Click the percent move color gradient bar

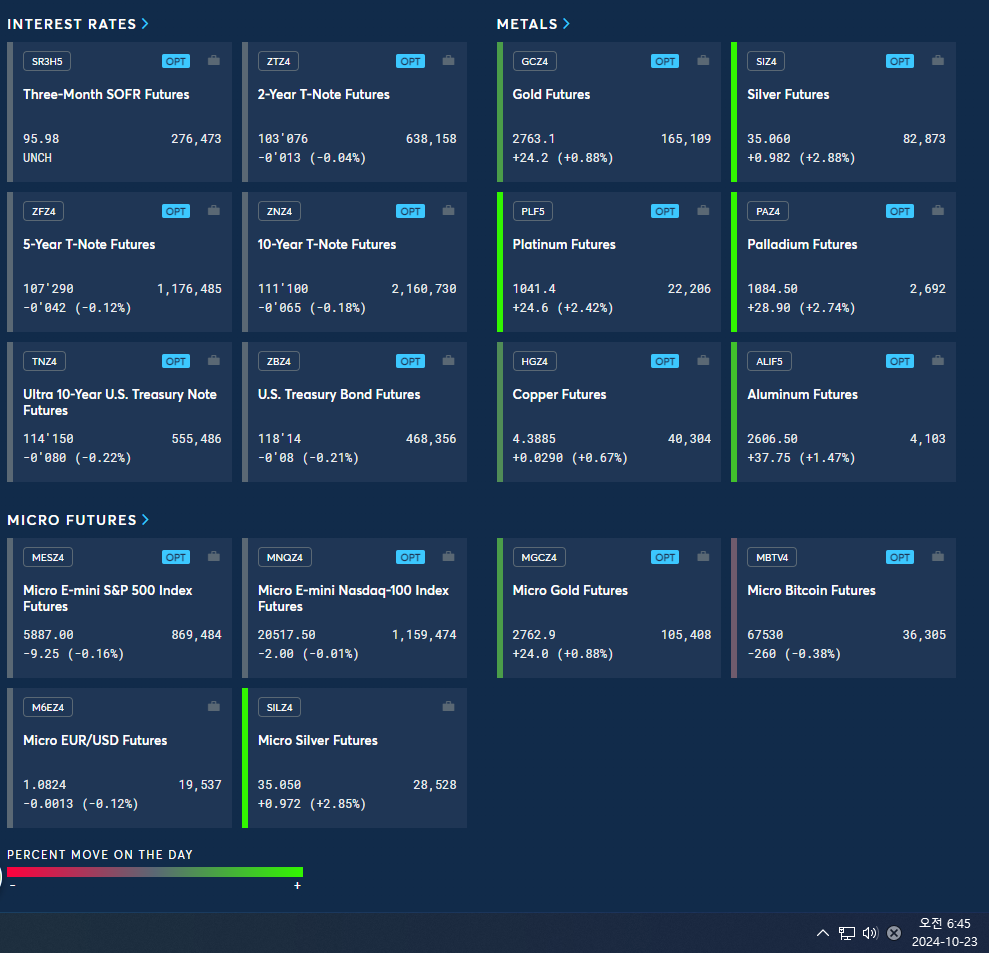pos(155,872)
